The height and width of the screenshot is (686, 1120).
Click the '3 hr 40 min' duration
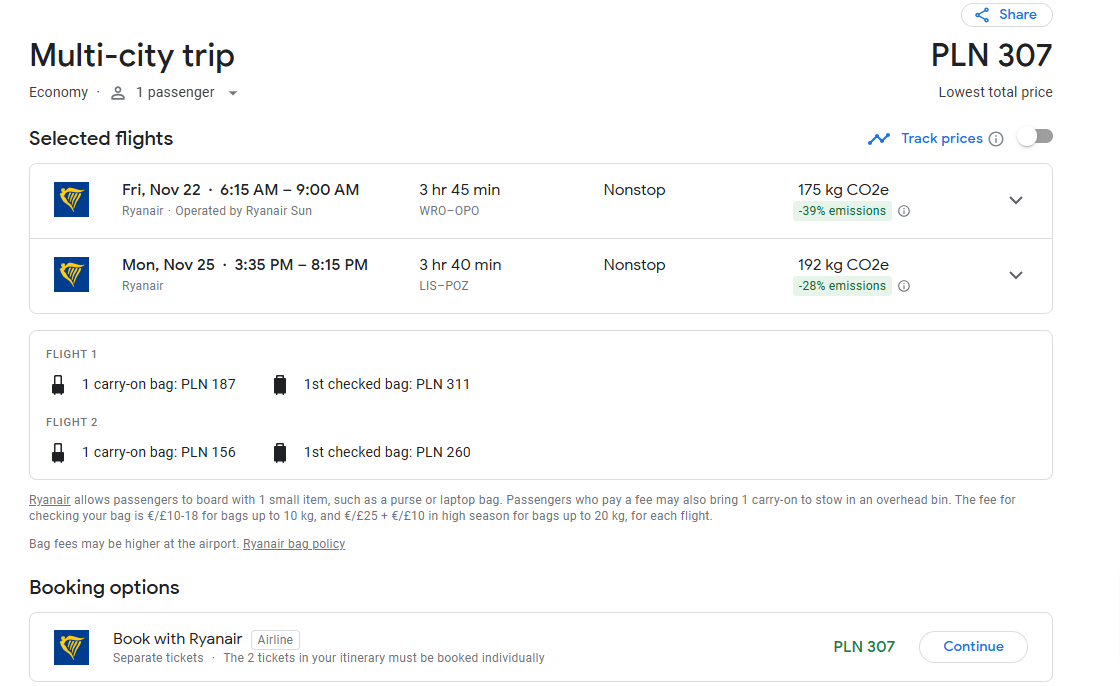click(x=460, y=265)
